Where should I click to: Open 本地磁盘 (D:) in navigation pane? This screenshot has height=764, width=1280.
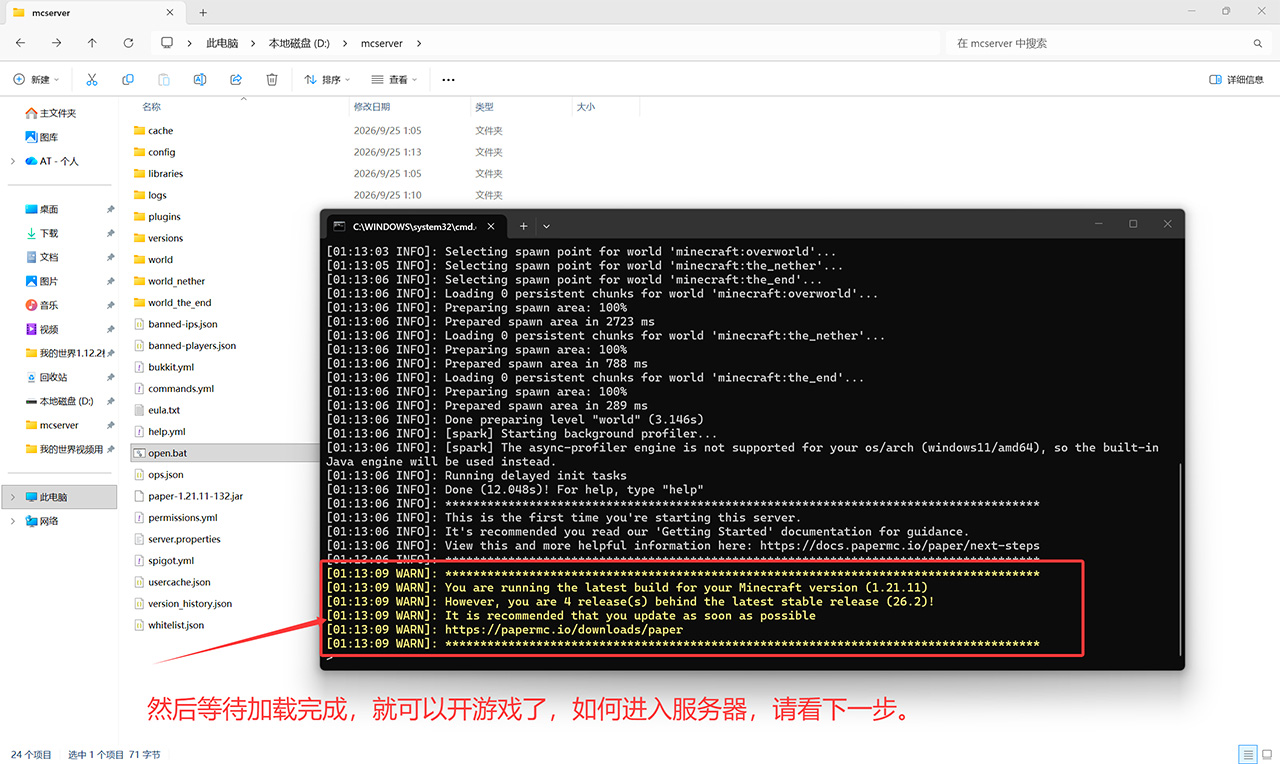point(60,401)
